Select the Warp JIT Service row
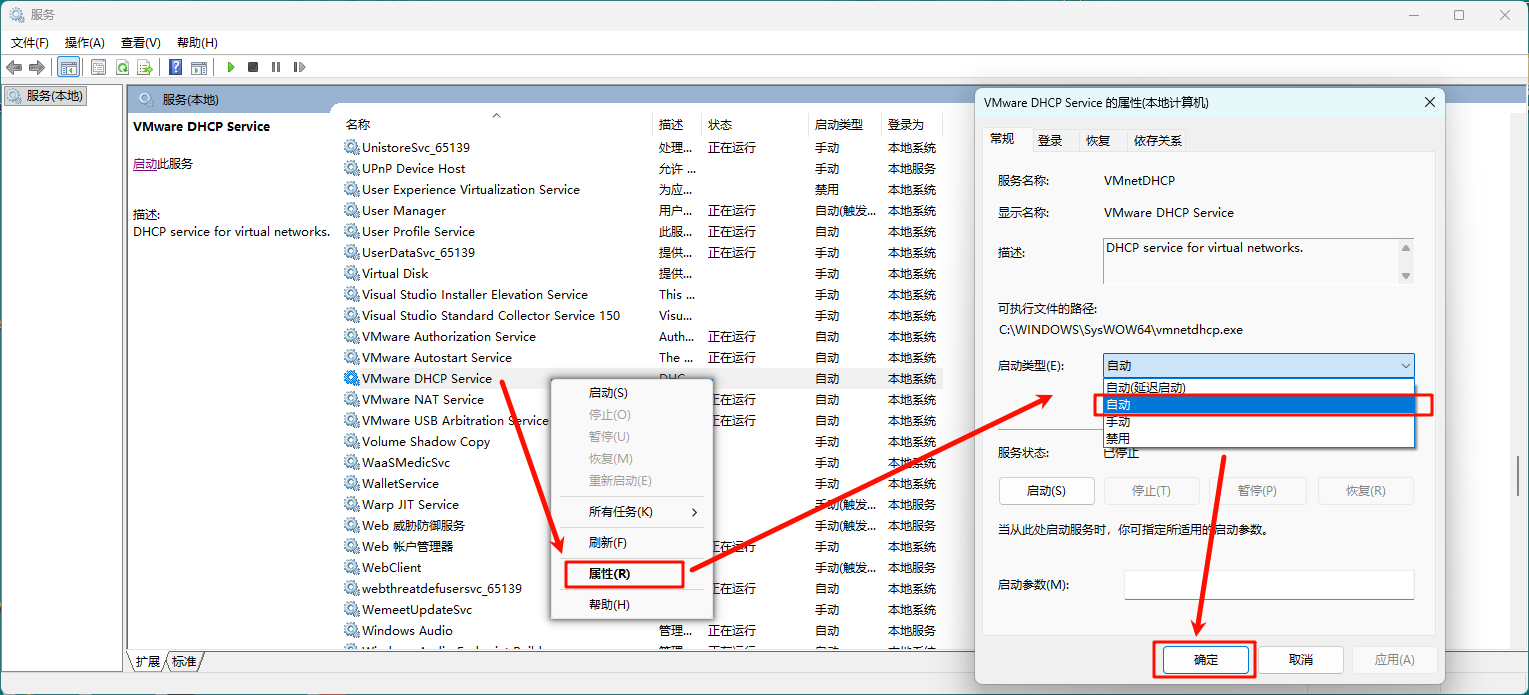This screenshot has height=695, width=1529. [641, 504]
